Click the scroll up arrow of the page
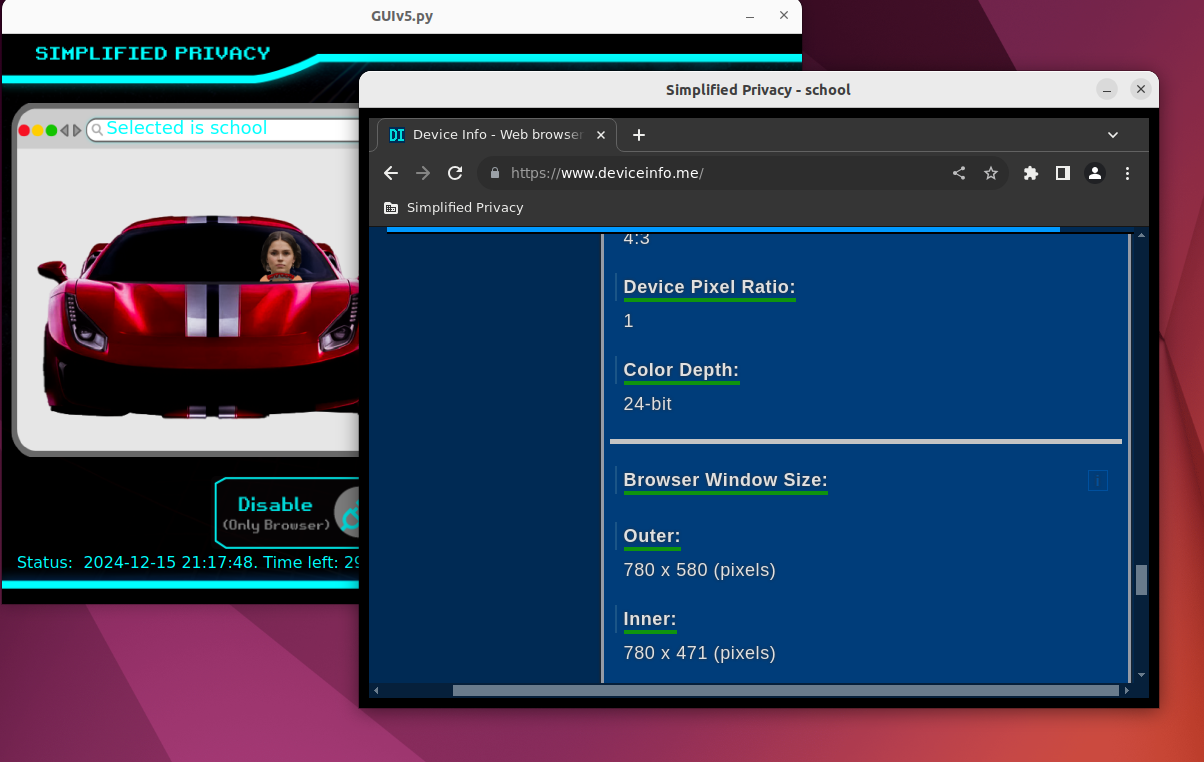The width and height of the screenshot is (1204, 762). point(1141,236)
